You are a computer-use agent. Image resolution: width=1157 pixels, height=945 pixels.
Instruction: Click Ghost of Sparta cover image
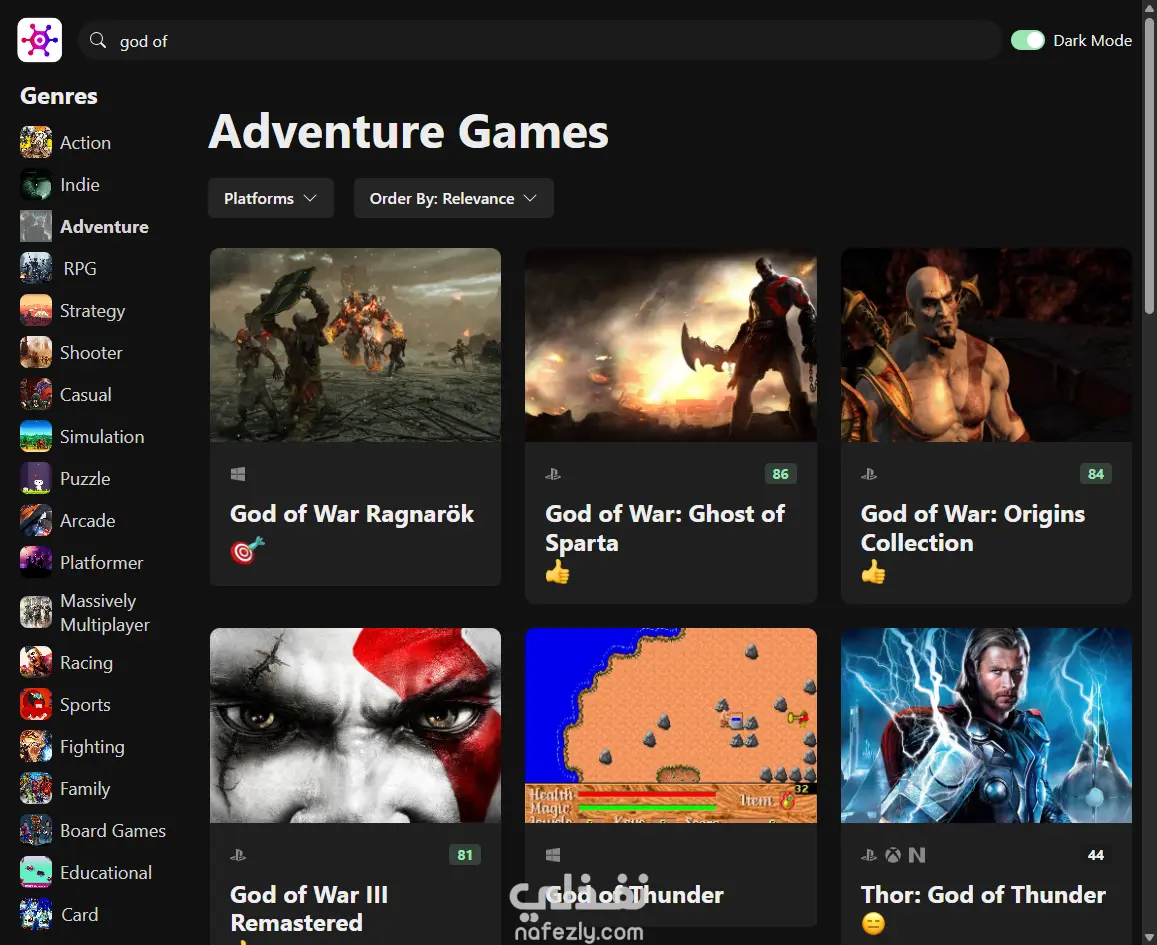(x=671, y=345)
